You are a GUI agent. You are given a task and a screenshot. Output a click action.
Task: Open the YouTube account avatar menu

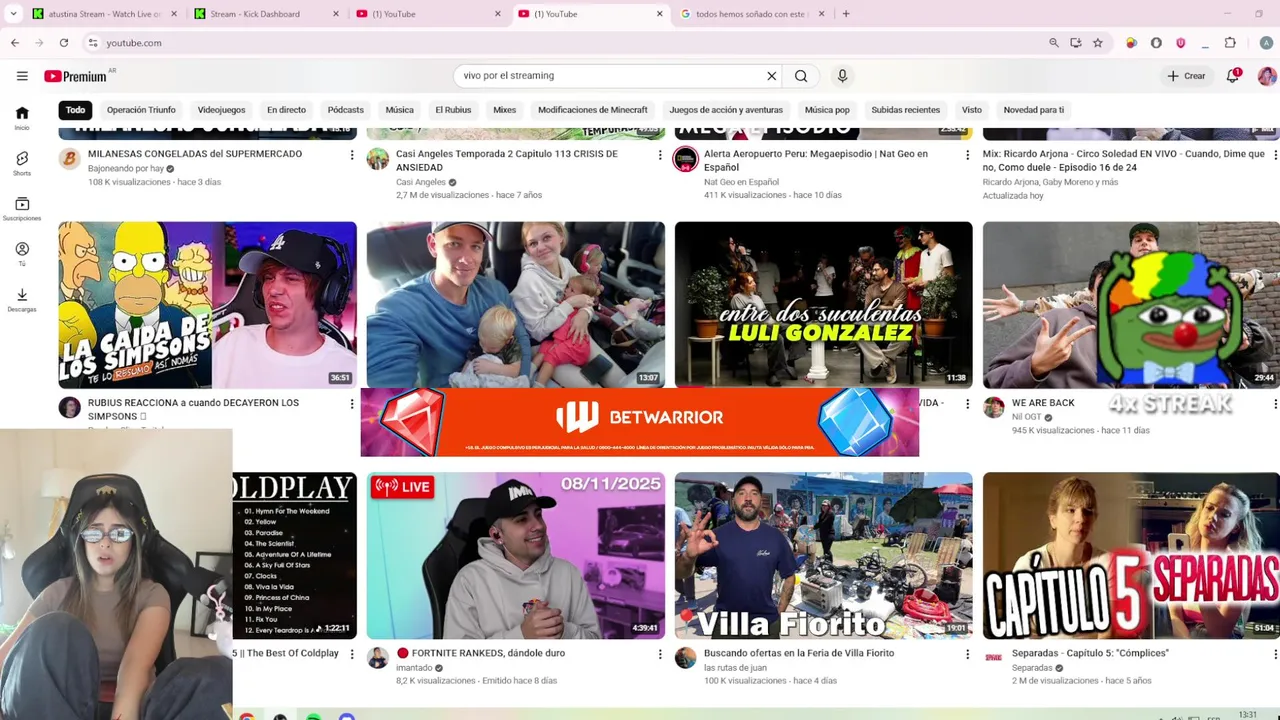coord(1266,76)
